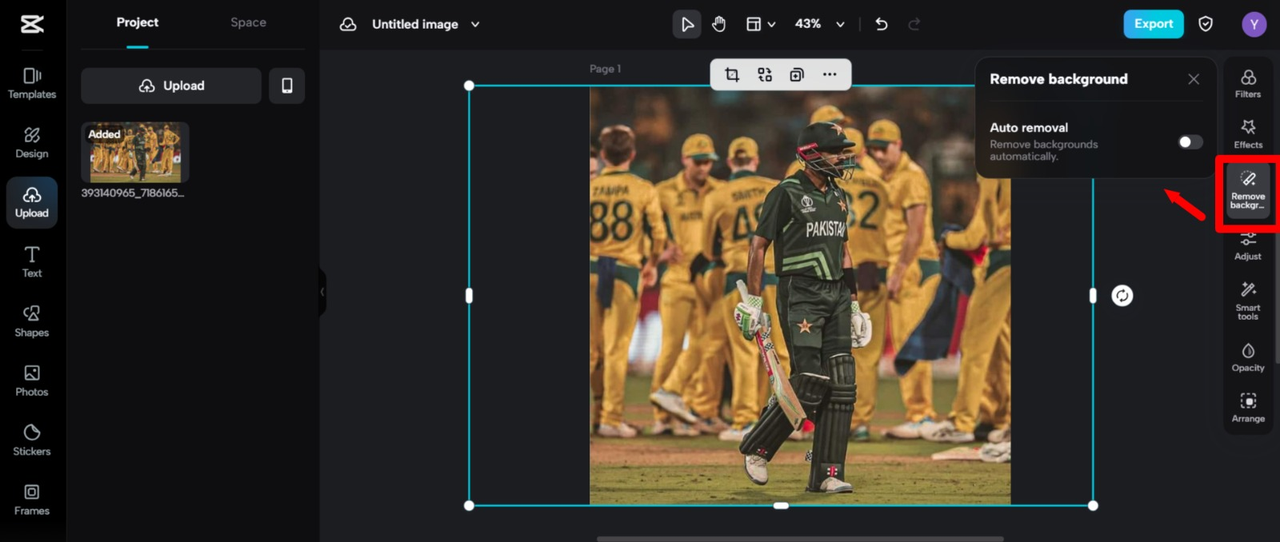The image size is (1280, 542).
Task: Open the Y user profile avatar
Action: pyautogui.click(x=1254, y=24)
